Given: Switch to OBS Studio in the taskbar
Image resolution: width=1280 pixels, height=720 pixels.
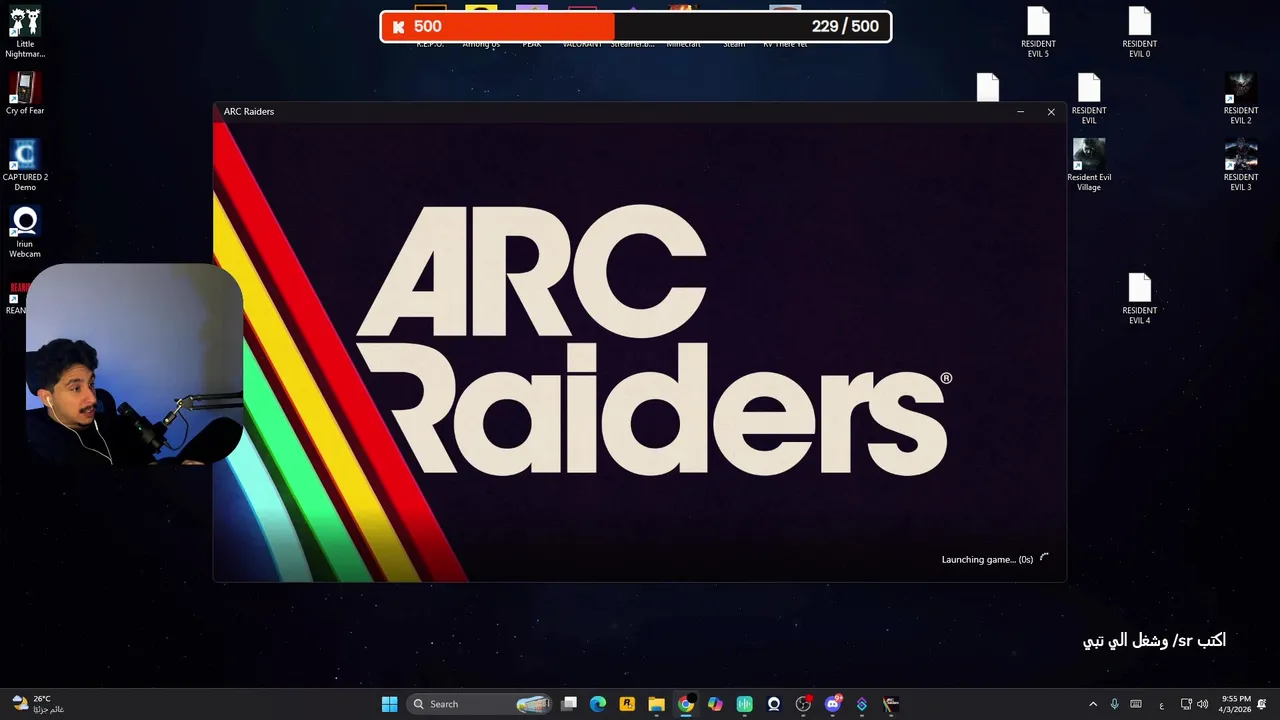Looking at the screenshot, I should point(803,704).
